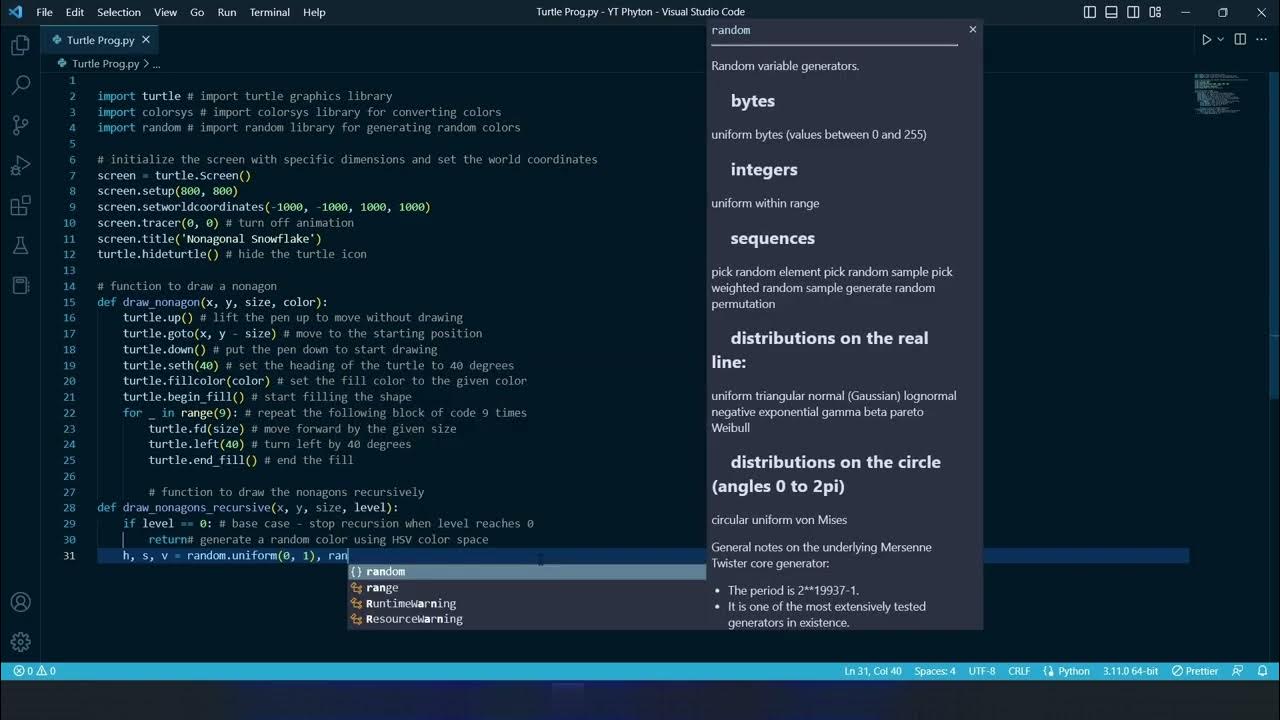1280x720 pixels.
Task: Open the bottom activity bar panel icon
Action: click(x=20, y=286)
